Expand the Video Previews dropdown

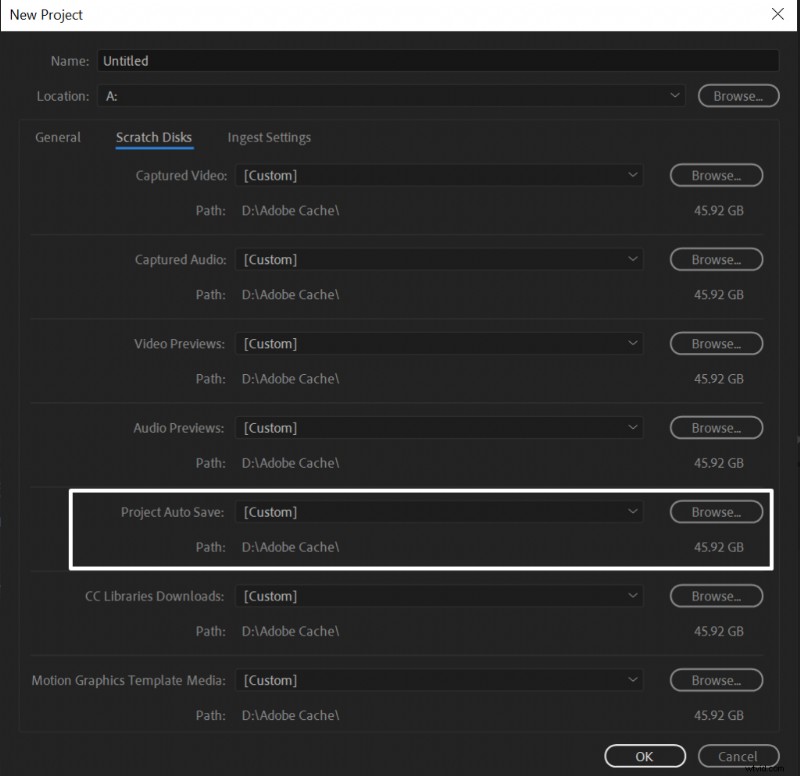pos(440,343)
